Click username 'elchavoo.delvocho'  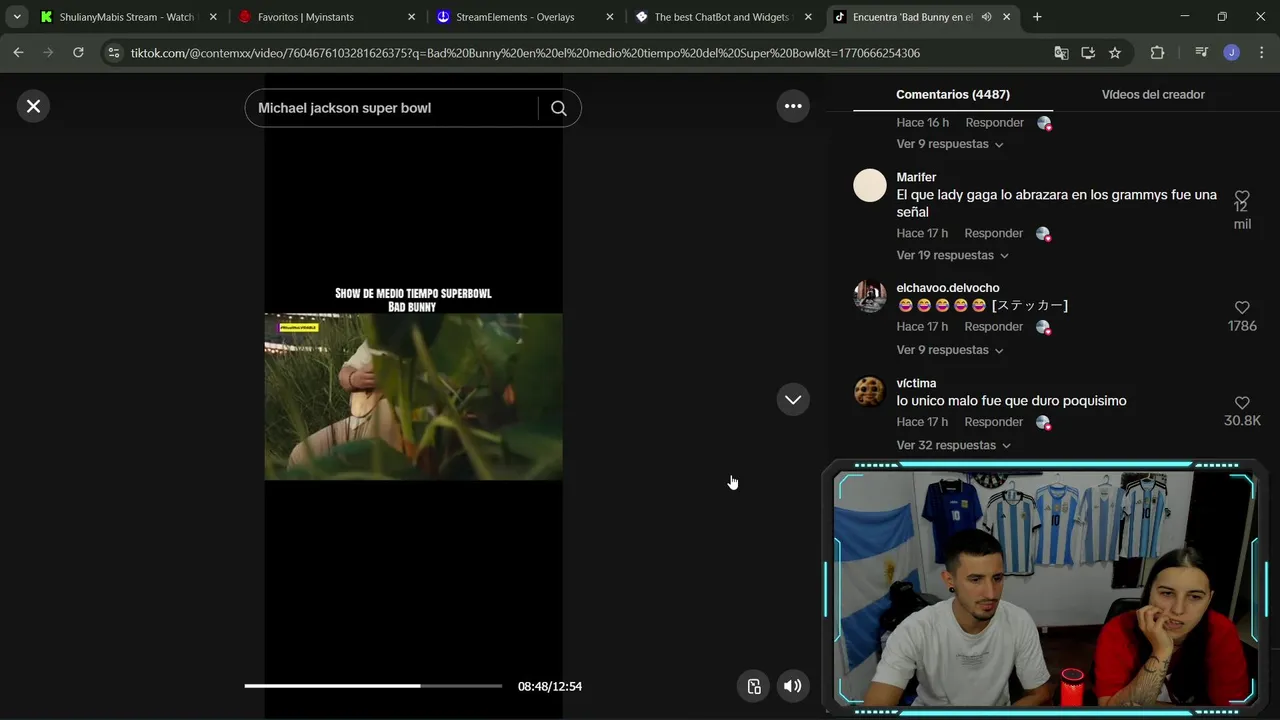click(948, 288)
